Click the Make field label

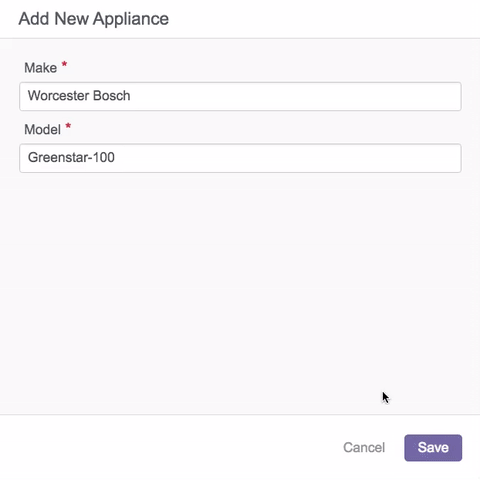(40, 68)
